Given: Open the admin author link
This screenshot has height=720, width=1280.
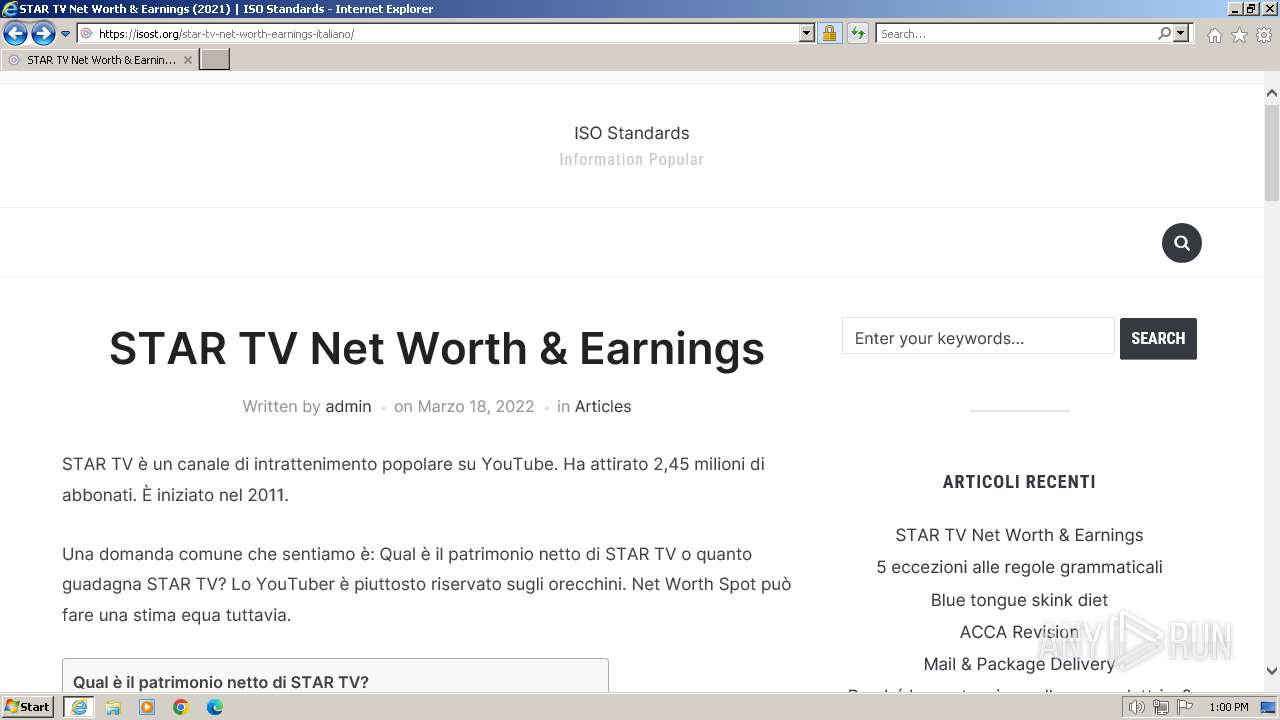Looking at the screenshot, I should click(x=348, y=406).
